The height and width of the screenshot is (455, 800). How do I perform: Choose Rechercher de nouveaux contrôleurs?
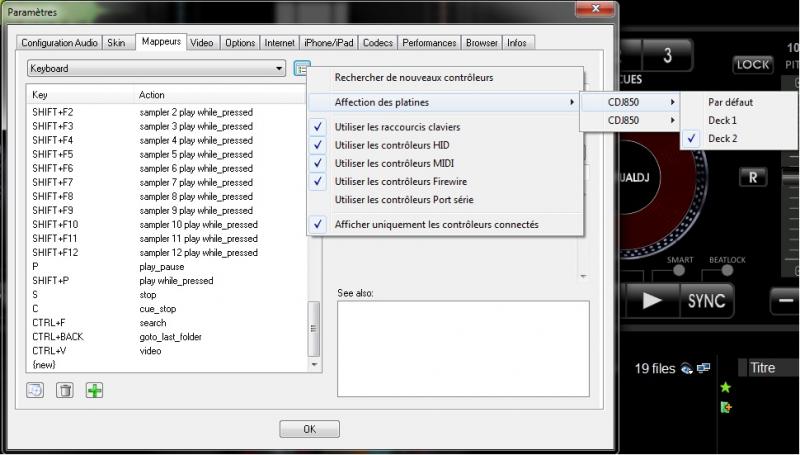tap(444, 78)
